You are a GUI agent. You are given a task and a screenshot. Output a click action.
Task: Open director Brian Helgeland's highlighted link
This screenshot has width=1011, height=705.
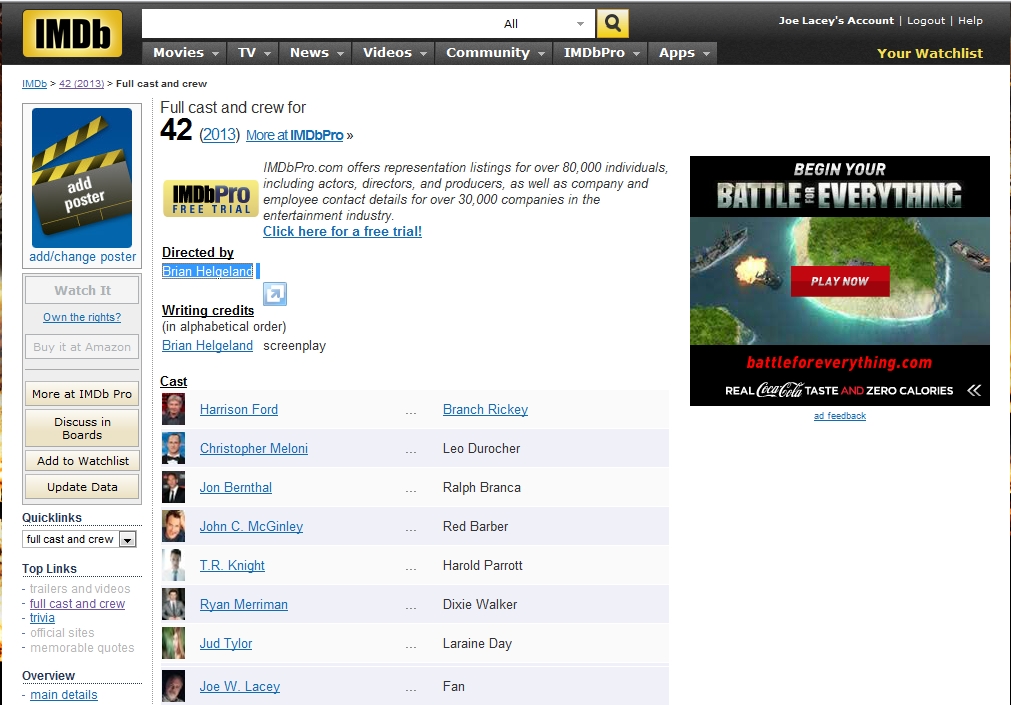pos(208,272)
